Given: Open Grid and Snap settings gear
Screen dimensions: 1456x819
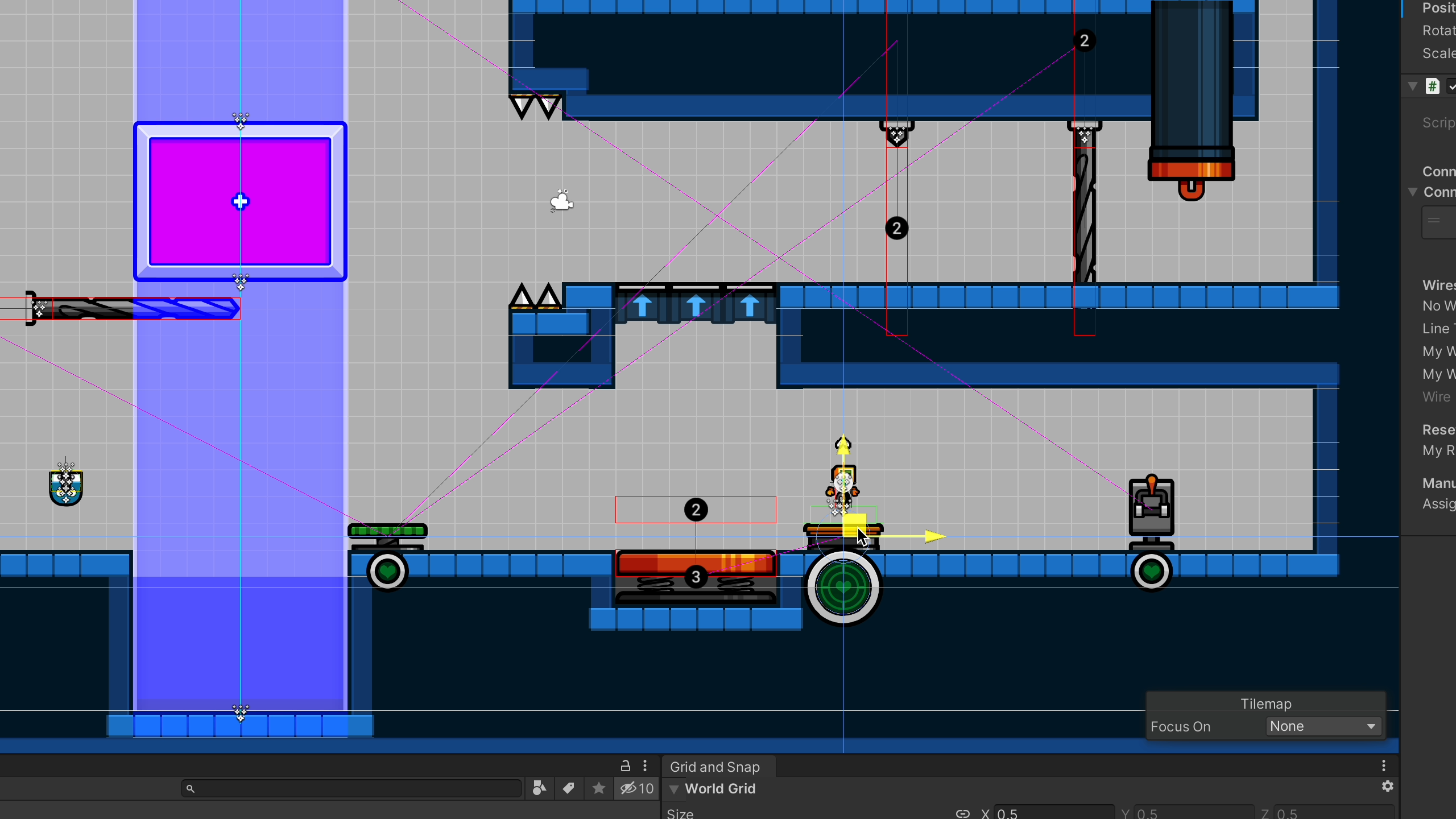Looking at the screenshot, I should pyautogui.click(x=1387, y=786).
